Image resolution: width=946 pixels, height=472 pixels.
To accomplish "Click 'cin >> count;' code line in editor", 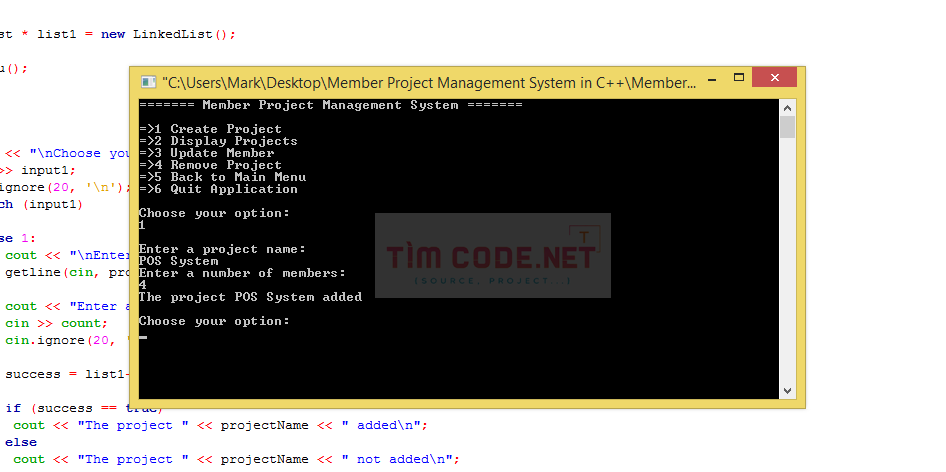I will (x=56, y=323).
